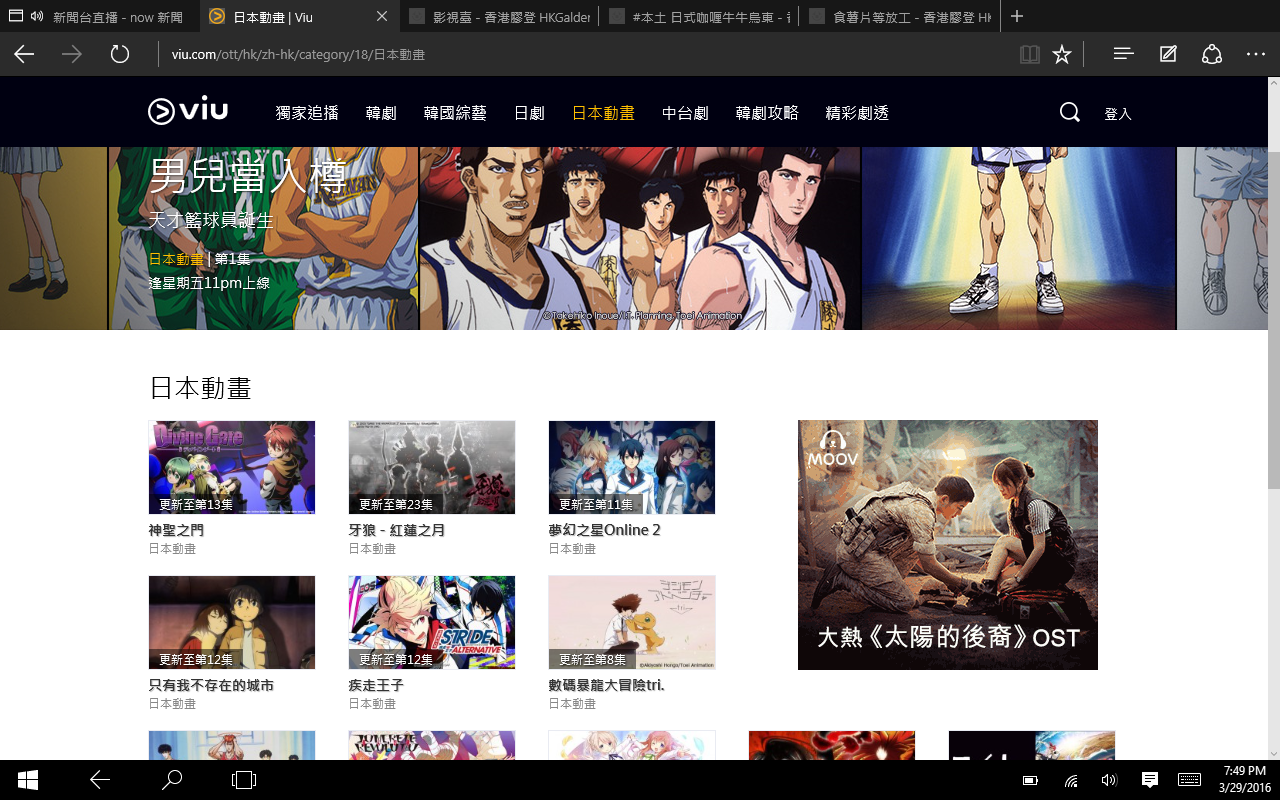Image resolution: width=1280 pixels, height=800 pixels.
Task: Click the MOOV 太陽的後裔 OST advertisement
Action: point(947,545)
